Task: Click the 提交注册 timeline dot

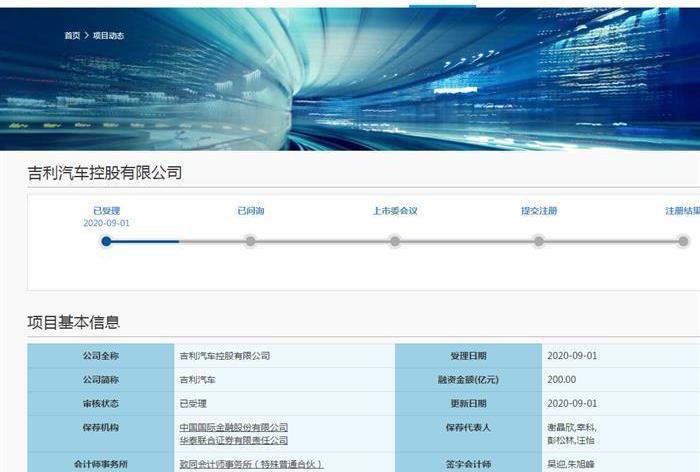Action: click(x=539, y=241)
